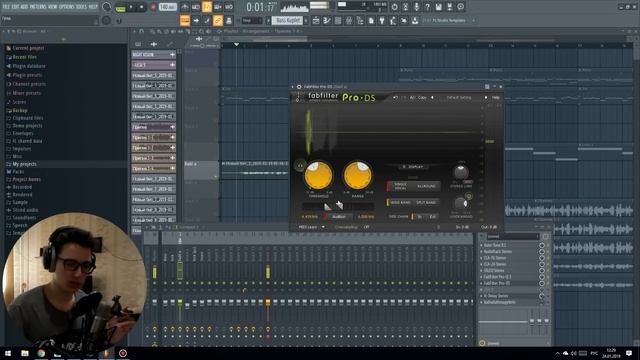Image resolution: width=640 pixels, height=360 pixels.
Task: Click the Pro-DS plugin window gear icon
Action: point(299,87)
